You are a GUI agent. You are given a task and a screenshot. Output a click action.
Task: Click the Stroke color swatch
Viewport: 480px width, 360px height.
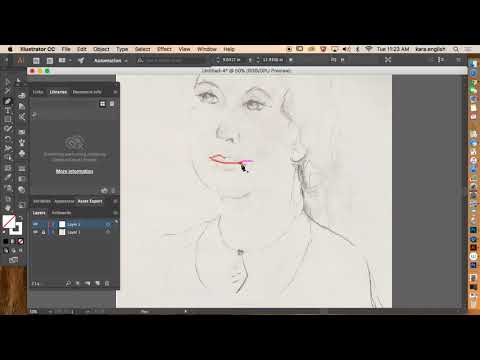(x=16, y=229)
